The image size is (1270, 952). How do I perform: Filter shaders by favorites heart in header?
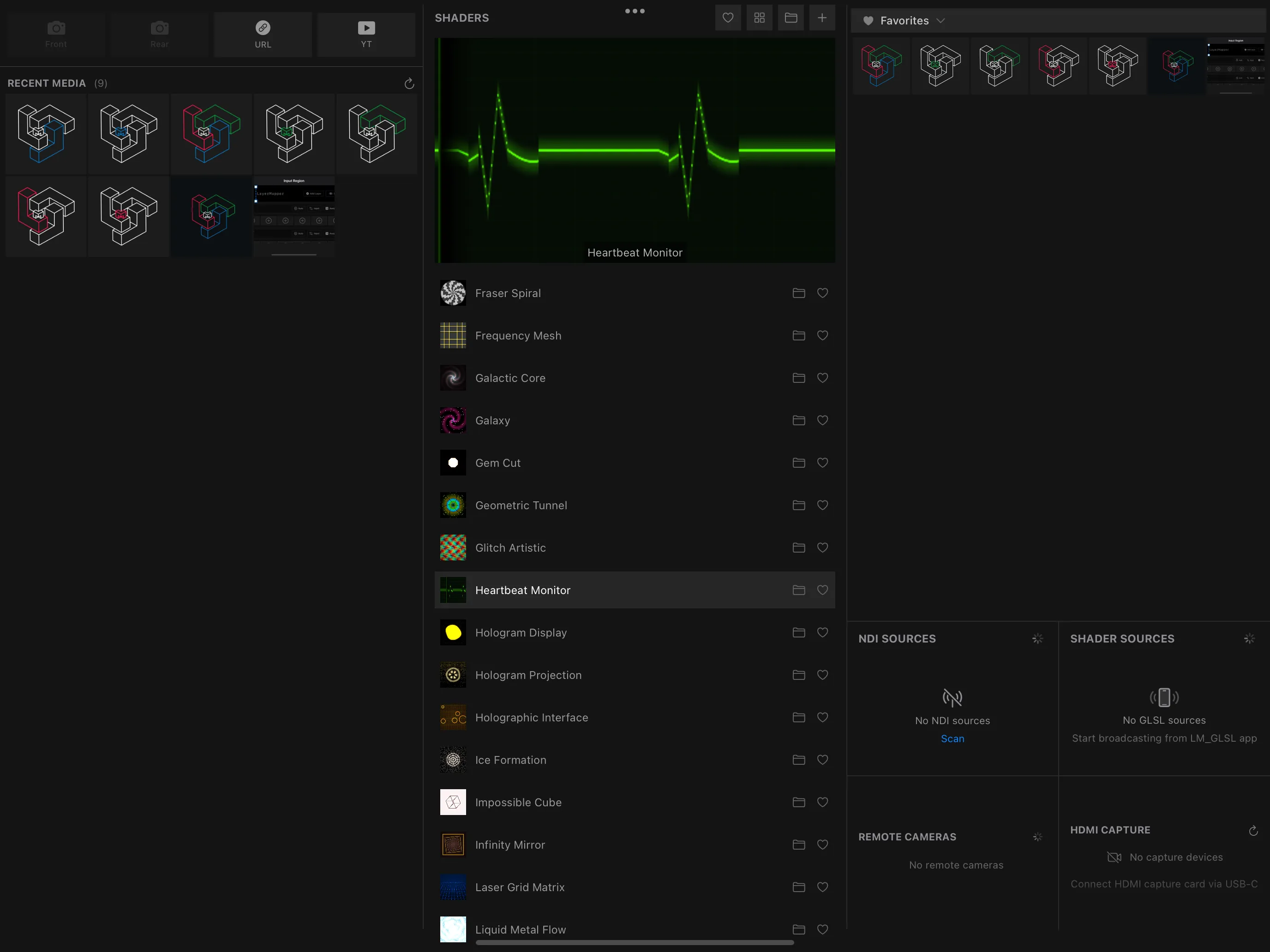(728, 18)
